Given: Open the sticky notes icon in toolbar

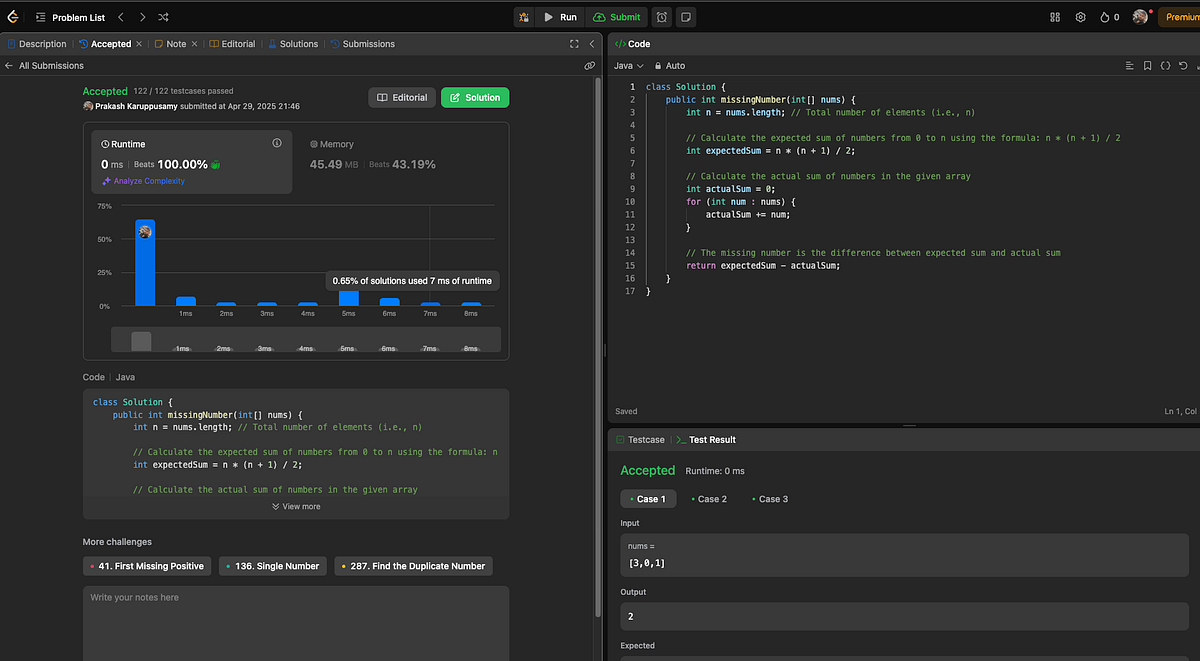Looking at the screenshot, I should pyautogui.click(x=686, y=17).
